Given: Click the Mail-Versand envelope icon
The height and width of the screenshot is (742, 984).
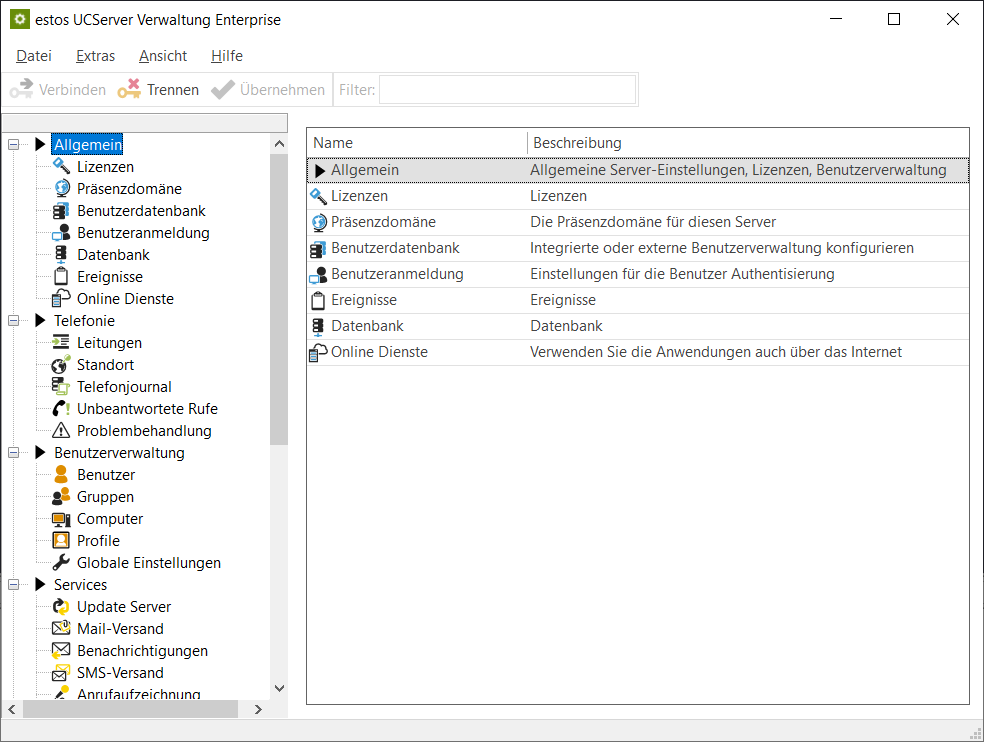Looking at the screenshot, I should click(61, 629).
